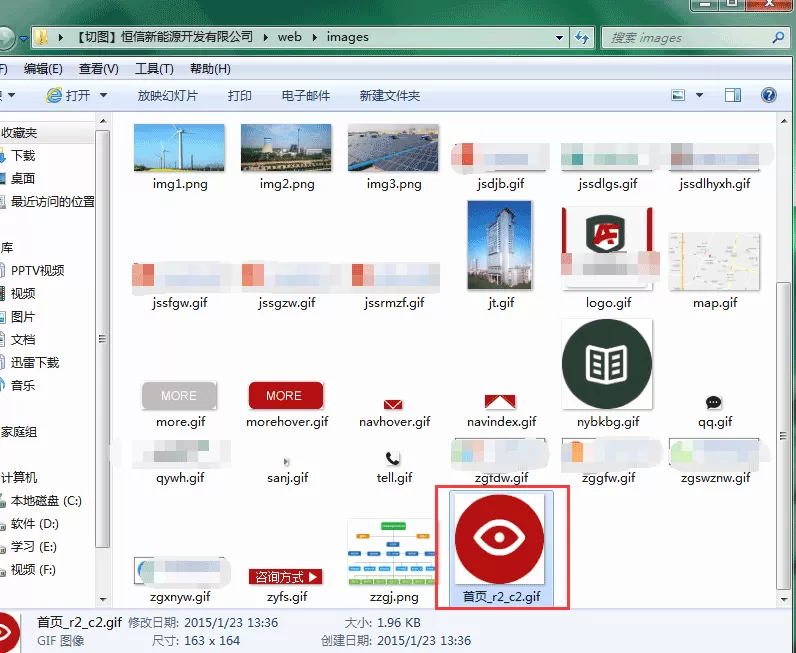796x653 pixels.
Task: Expand the arrow after web breadcrumb
Action: (x=315, y=37)
